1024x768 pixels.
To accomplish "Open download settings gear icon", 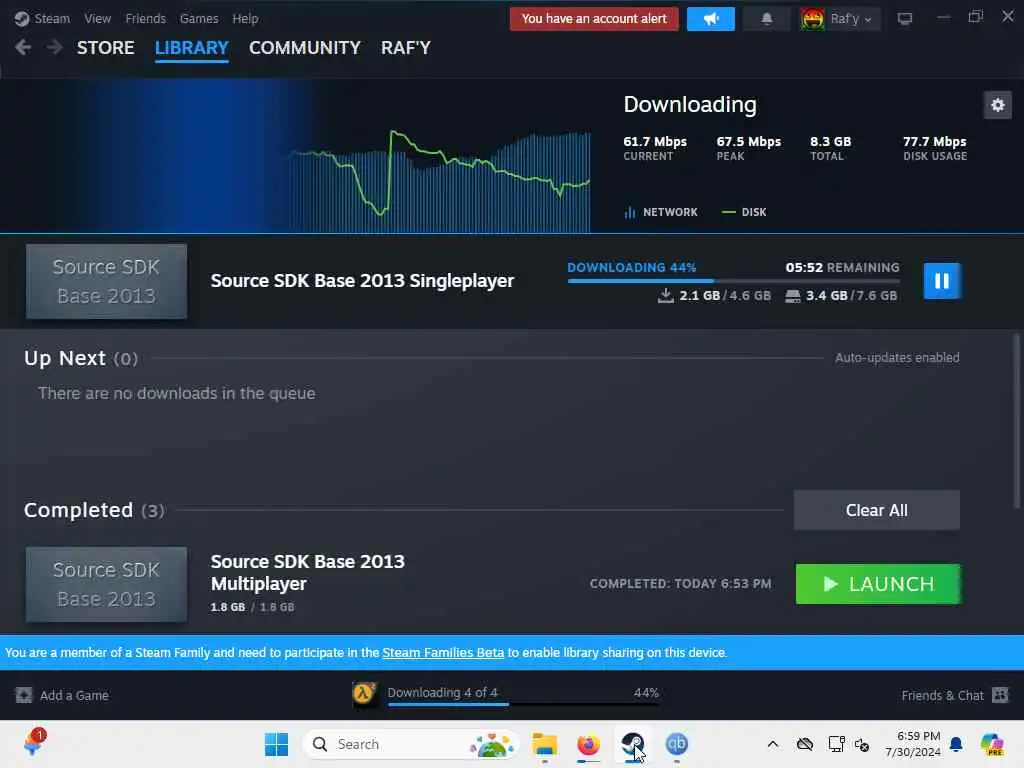I will click(997, 105).
